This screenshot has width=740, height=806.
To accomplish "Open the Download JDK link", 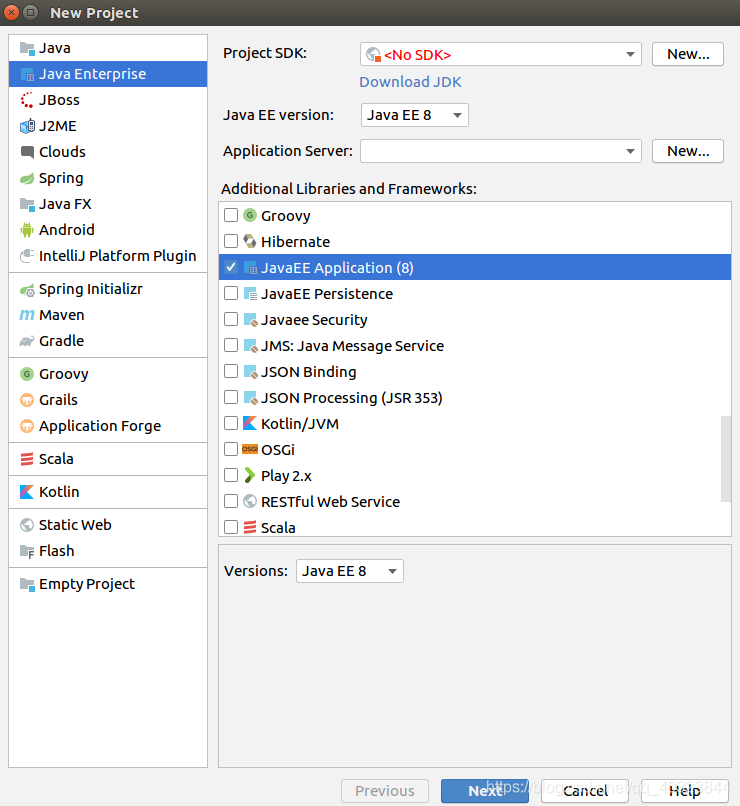I will pos(410,82).
